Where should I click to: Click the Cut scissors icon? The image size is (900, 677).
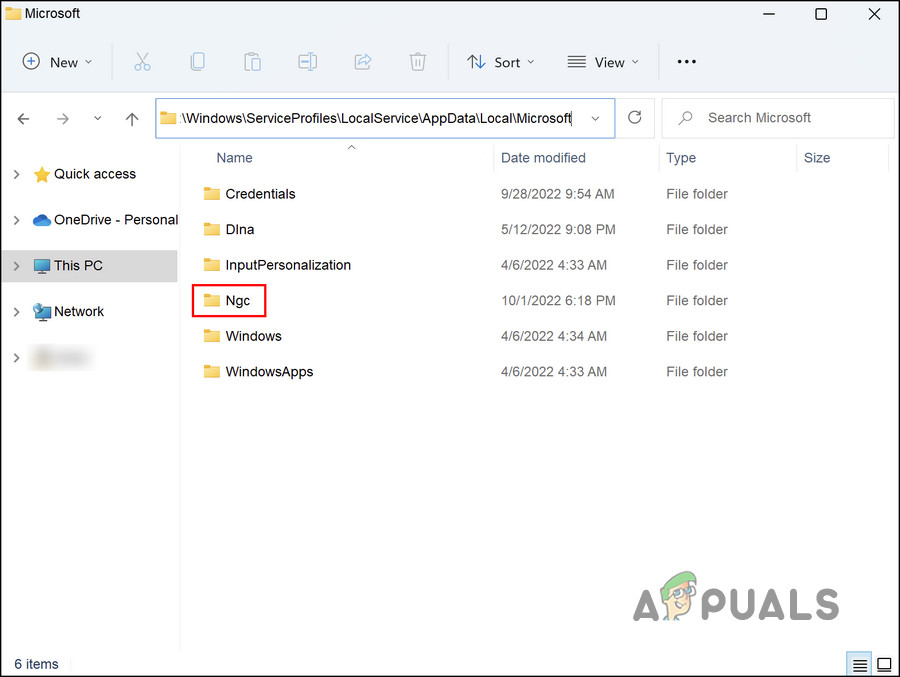(142, 61)
